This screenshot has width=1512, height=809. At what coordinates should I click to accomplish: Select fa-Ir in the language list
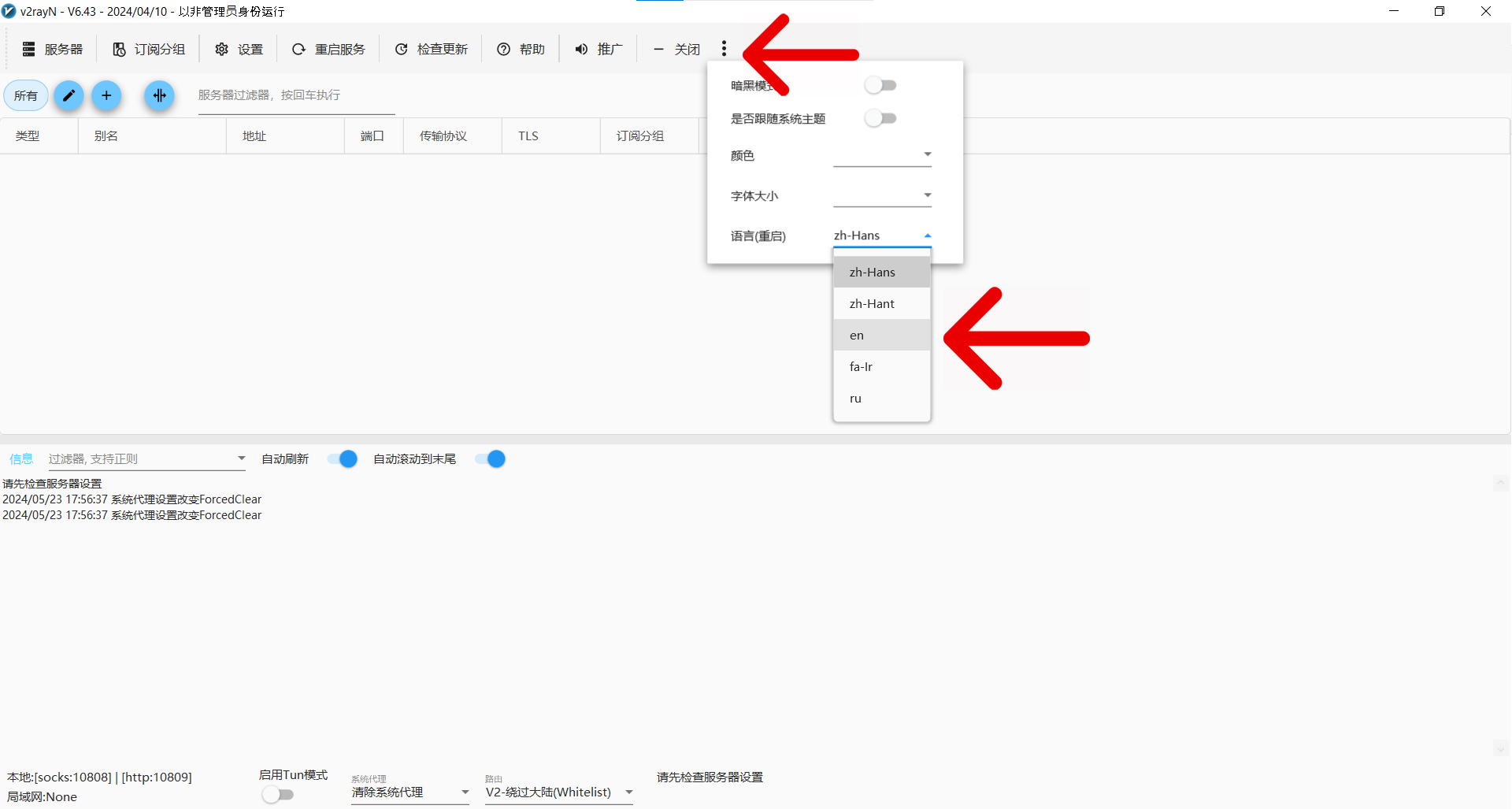pos(882,366)
